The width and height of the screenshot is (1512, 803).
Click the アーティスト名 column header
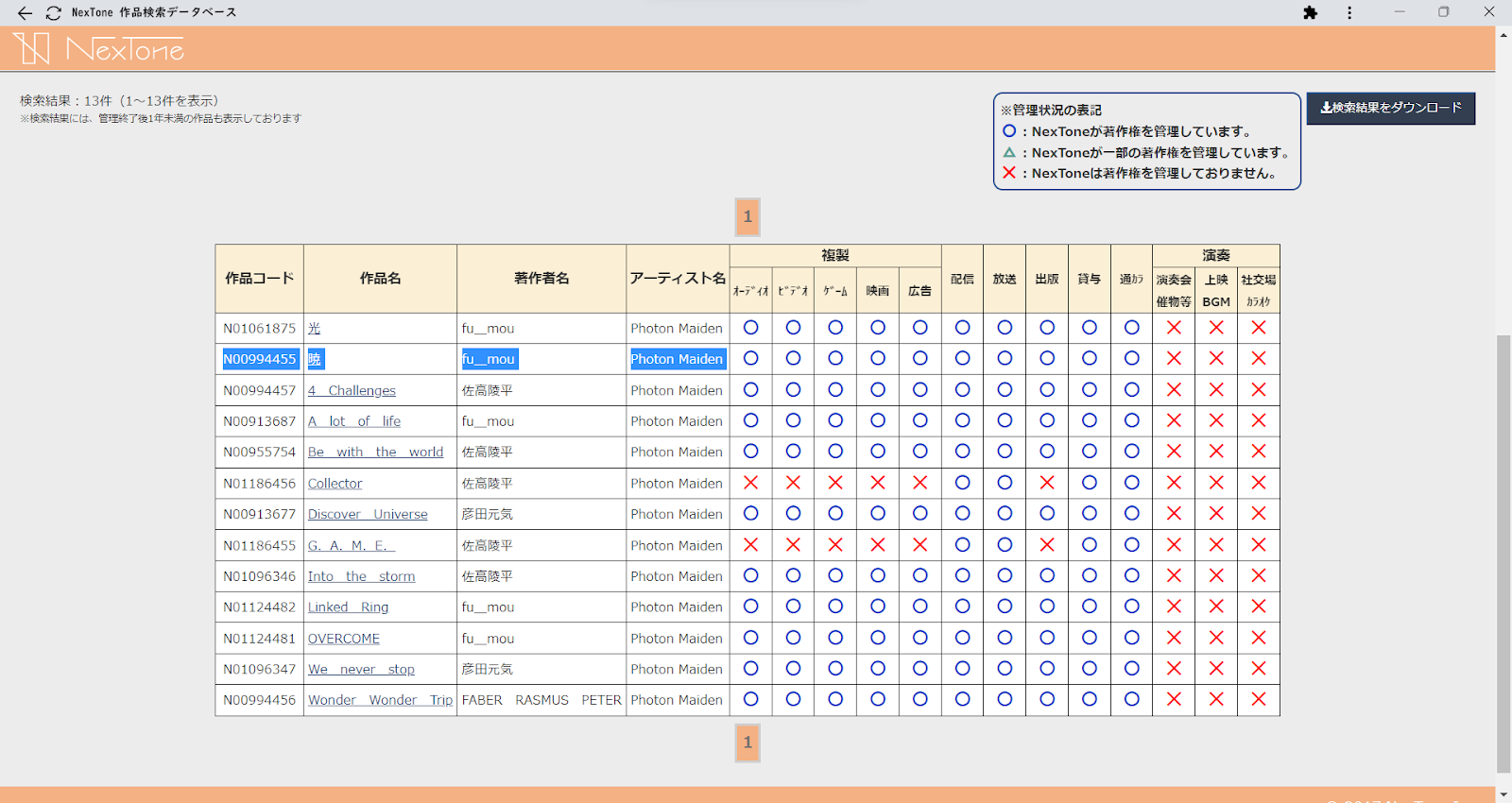[678, 279]
